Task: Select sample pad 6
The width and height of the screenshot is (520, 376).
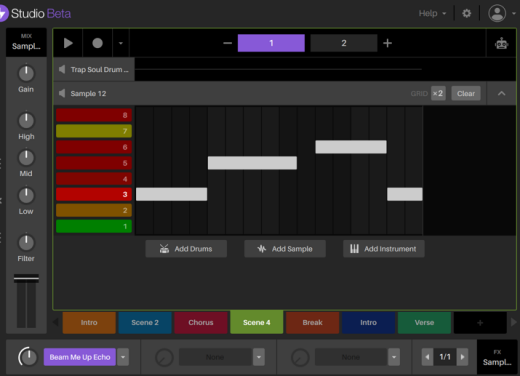Action: click(94, 147)
